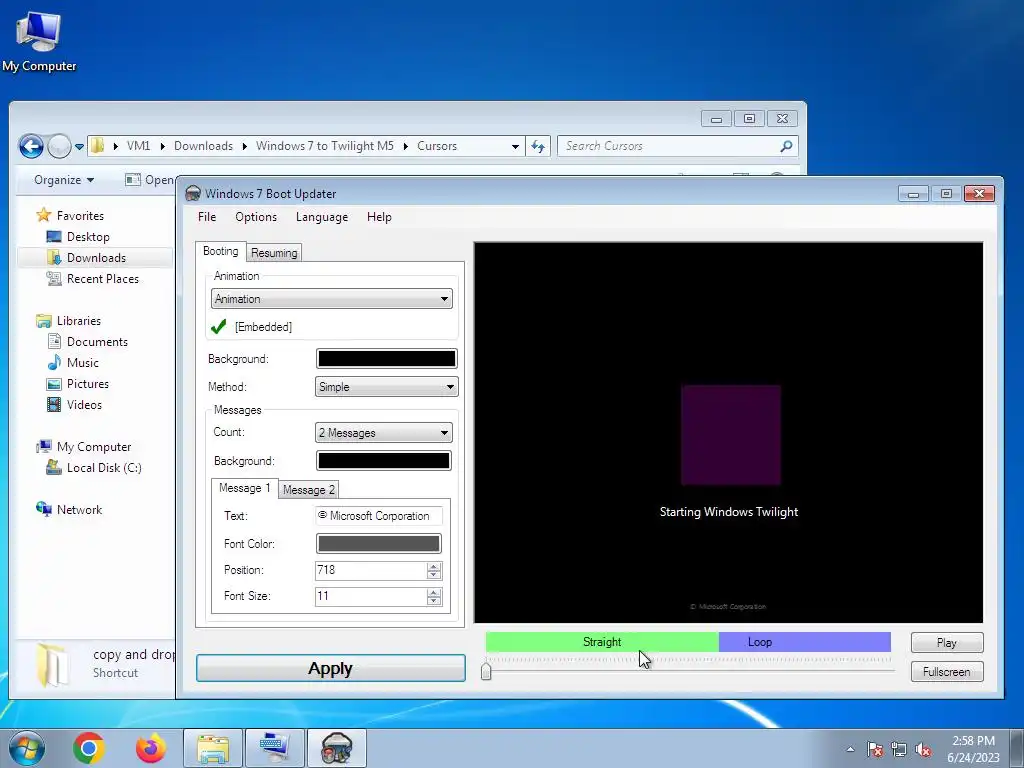Viewport: 1024px width, 768px height.
Task: Click the Boot Updater taskbar button
Action: click(x=337, y=748)
